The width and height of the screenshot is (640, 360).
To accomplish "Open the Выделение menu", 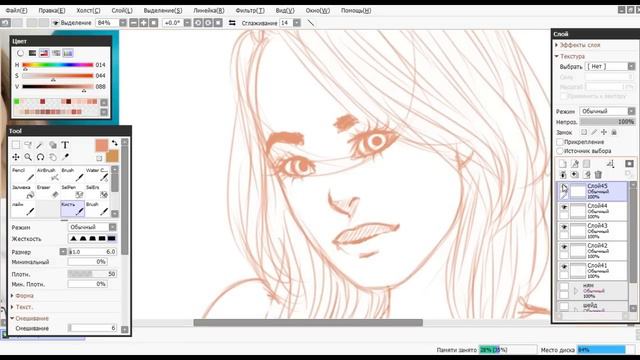I will 163,11.
